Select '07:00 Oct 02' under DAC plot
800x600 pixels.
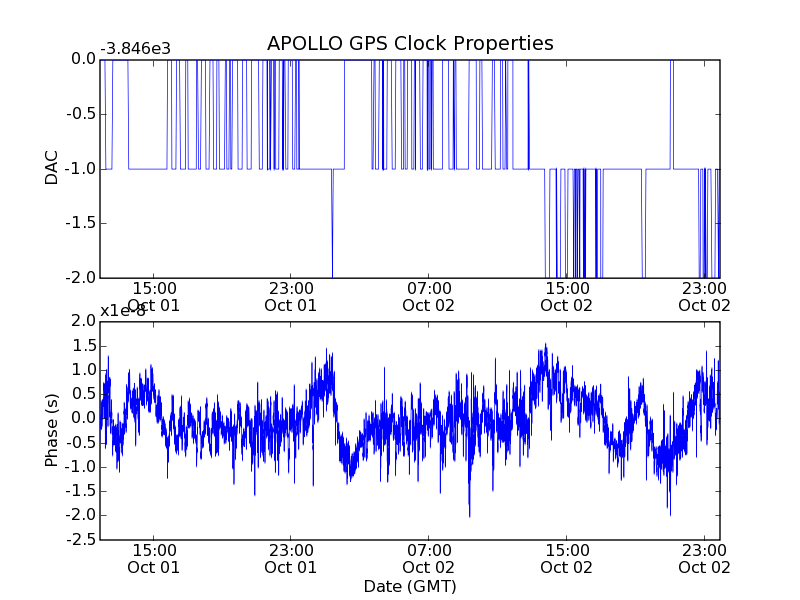(x=429, y=297)
